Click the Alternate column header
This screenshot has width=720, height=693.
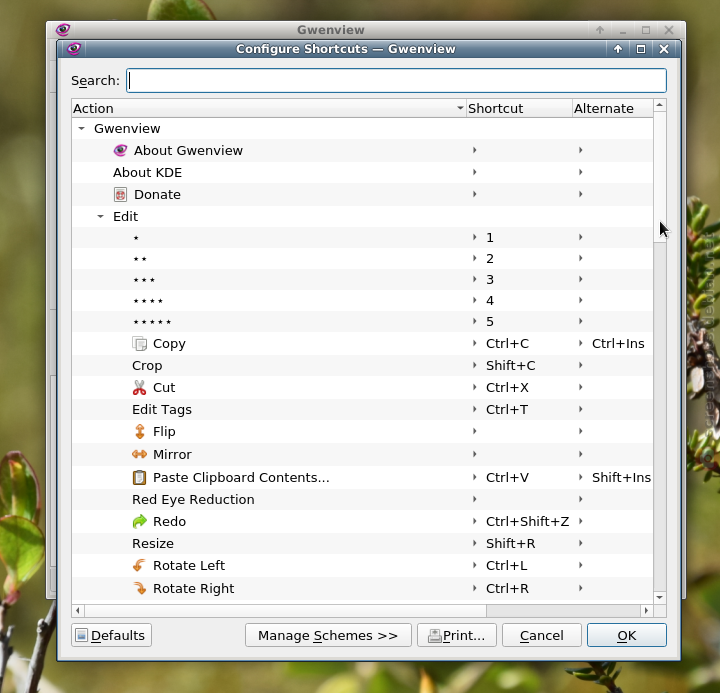click(x=613, y=108)
